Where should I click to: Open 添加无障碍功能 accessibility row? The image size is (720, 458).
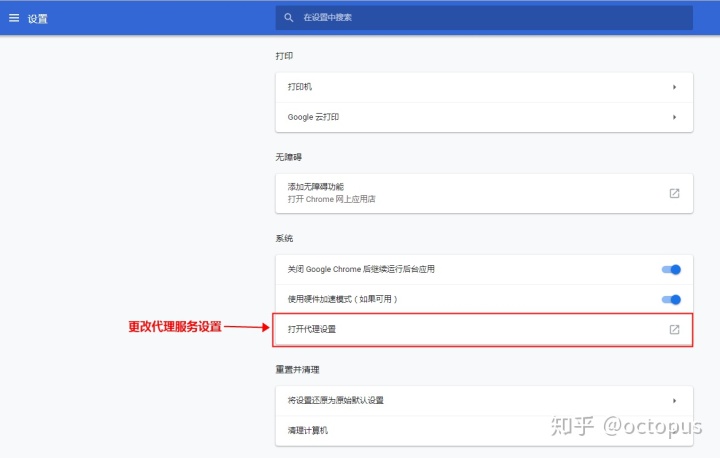point(484,193)
